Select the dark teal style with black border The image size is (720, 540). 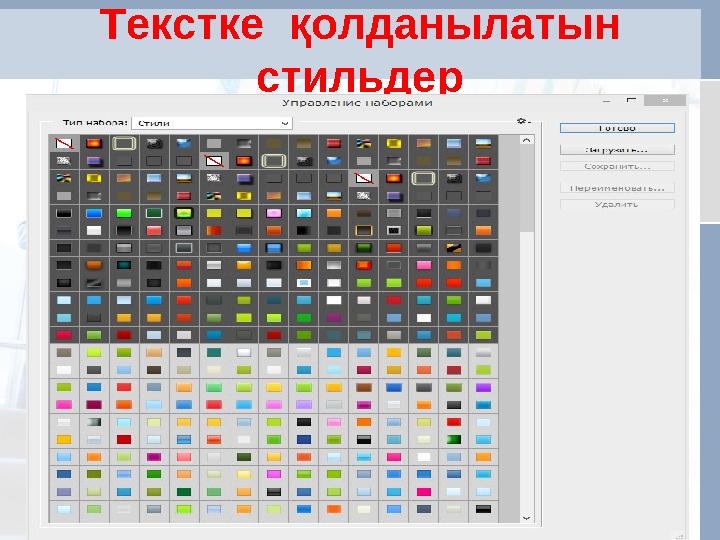point(124,265)
